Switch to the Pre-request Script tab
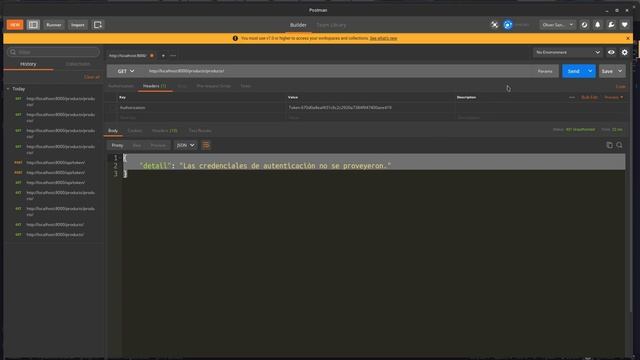 (213, 86)
